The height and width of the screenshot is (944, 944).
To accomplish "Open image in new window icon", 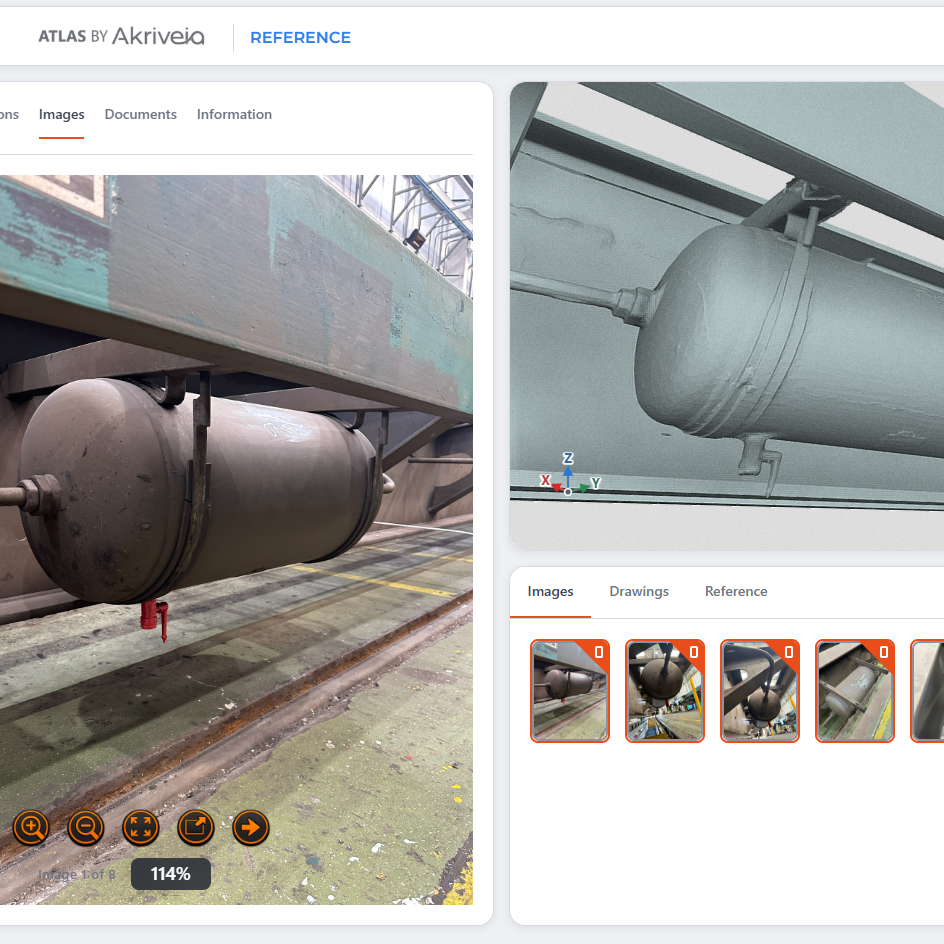I will pos(196,828).
